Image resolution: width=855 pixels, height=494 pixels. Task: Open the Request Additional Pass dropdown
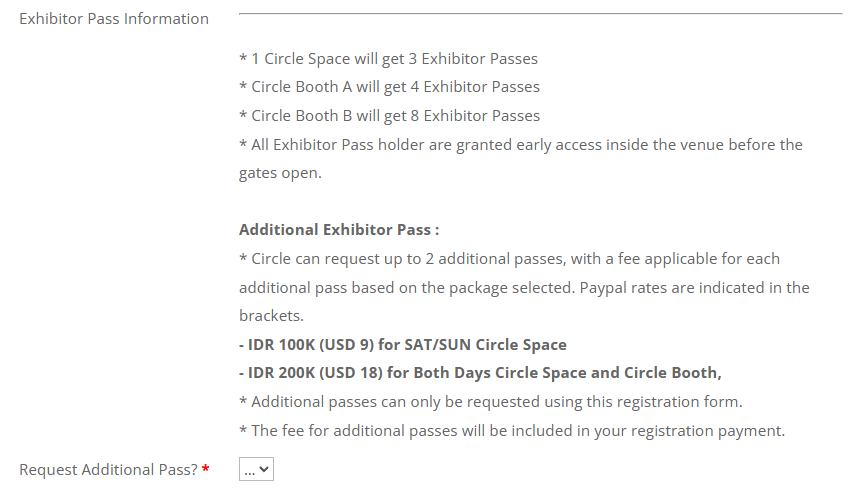(x=256, y=469)
